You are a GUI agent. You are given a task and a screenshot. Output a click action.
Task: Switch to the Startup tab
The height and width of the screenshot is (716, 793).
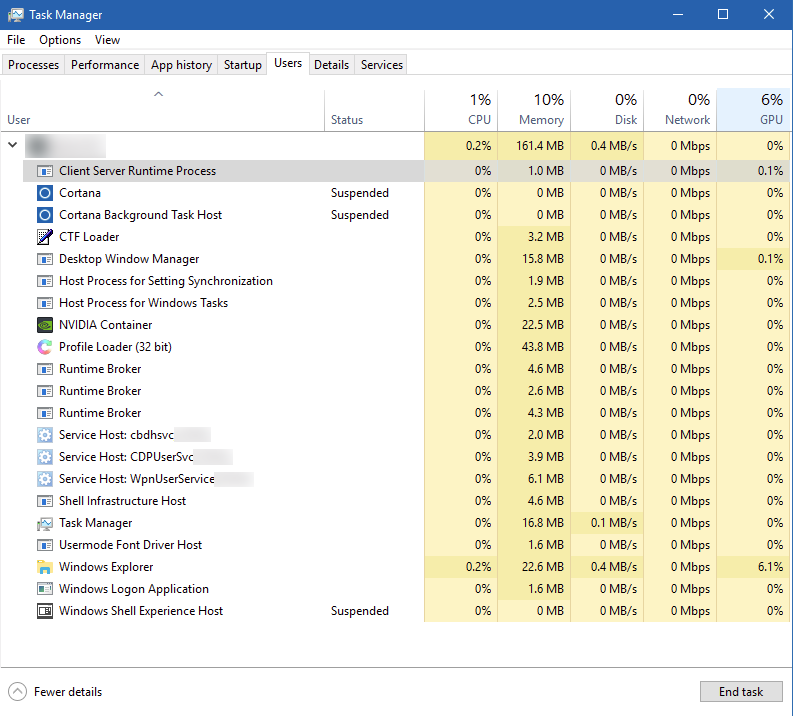(242, 65)
